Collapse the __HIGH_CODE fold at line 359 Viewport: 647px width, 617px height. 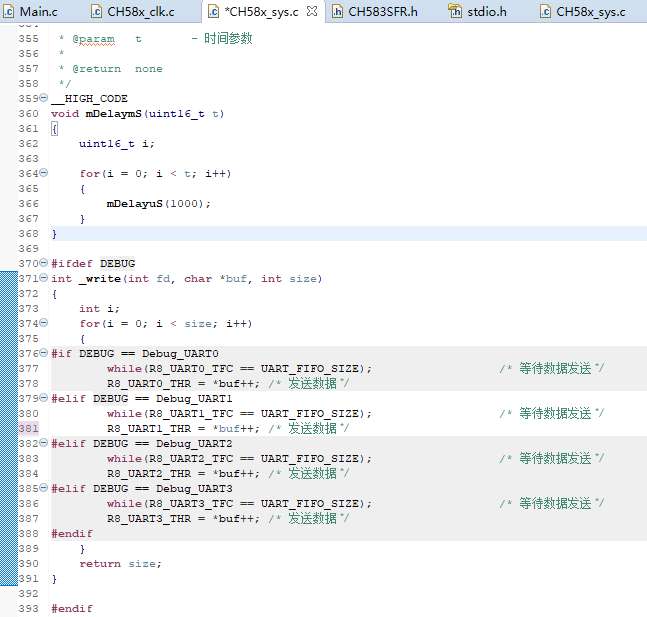[43, 98]
